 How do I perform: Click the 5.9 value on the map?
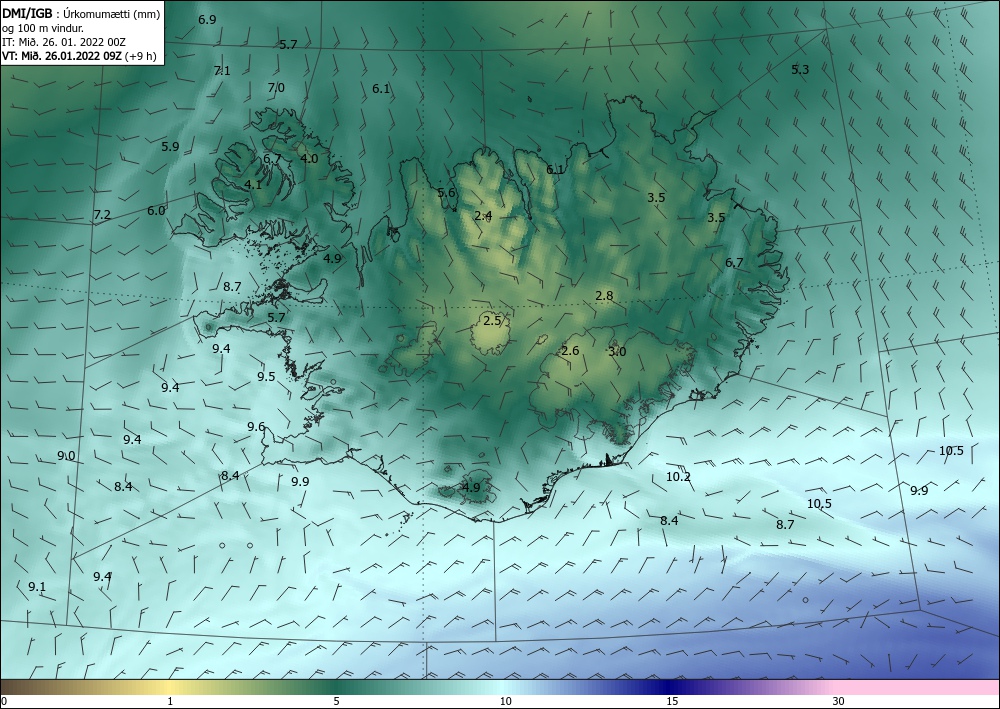[170, 147]
